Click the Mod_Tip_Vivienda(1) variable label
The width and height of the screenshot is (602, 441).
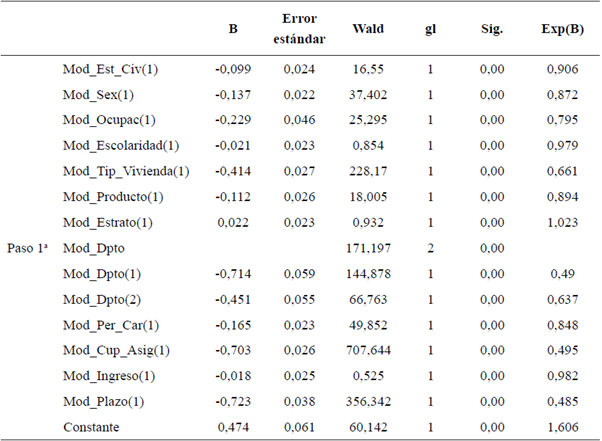[126, 171]
